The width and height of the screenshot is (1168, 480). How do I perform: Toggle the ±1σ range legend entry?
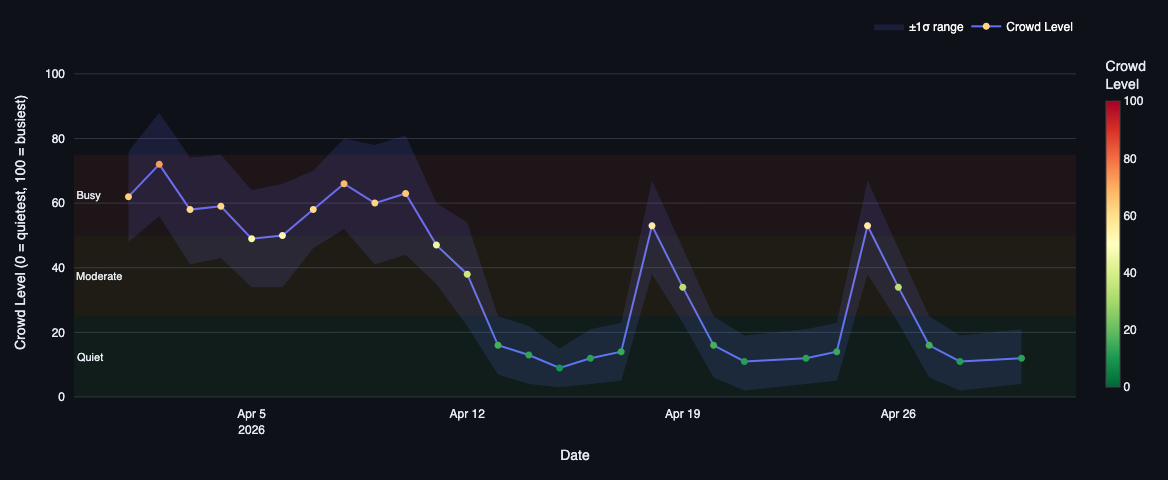919,27
